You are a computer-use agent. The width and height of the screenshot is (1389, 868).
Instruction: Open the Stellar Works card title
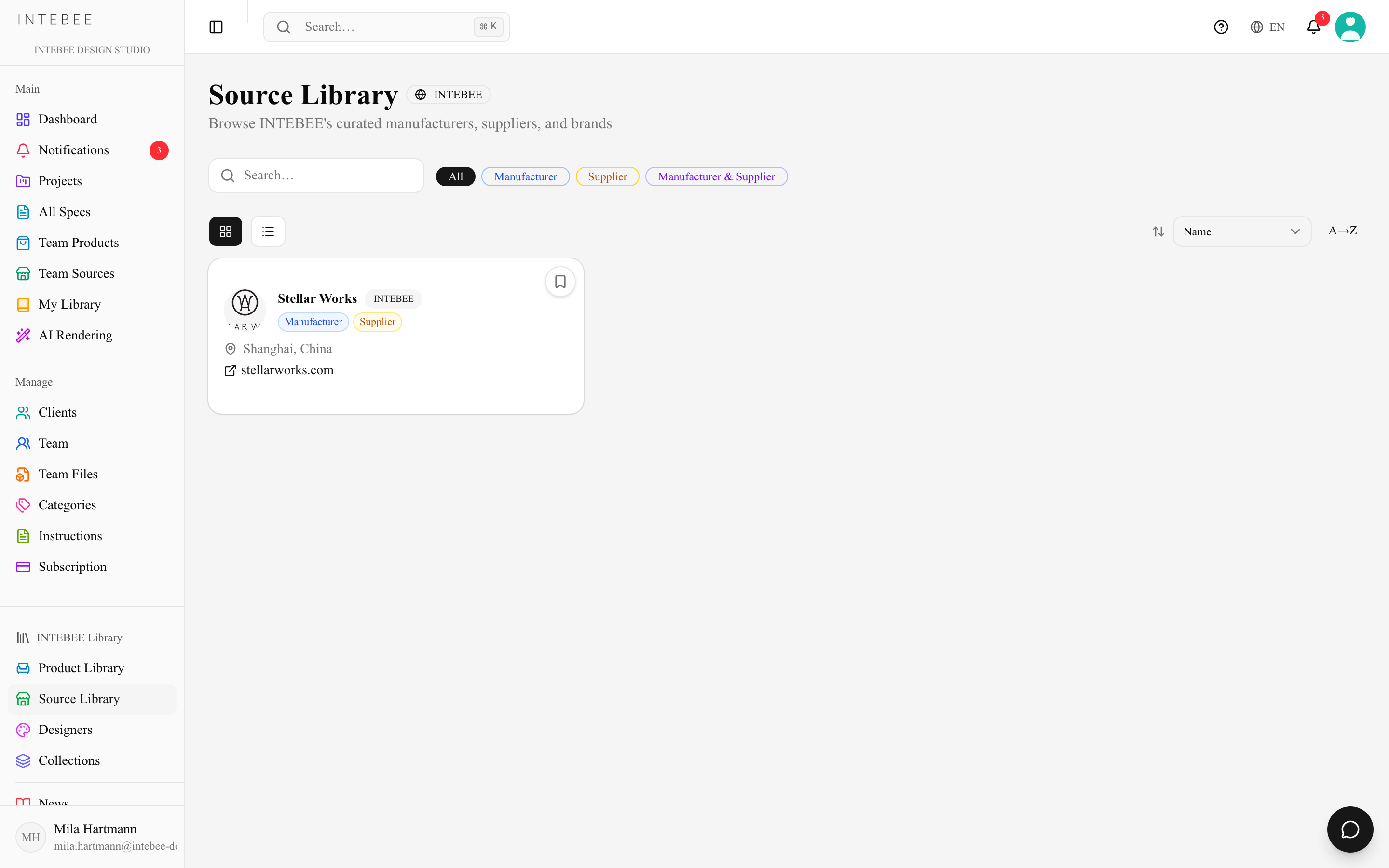coord(317,298)
